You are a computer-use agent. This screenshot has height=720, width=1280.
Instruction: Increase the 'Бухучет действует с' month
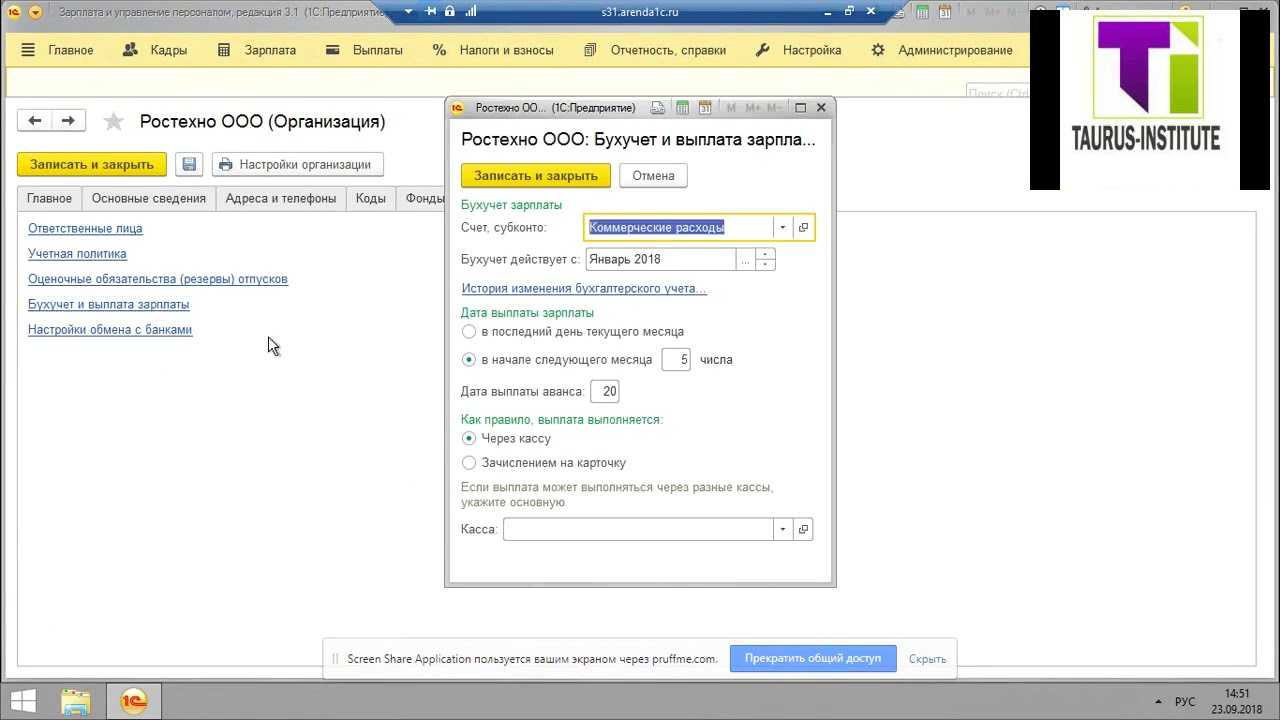click(765, 254)
